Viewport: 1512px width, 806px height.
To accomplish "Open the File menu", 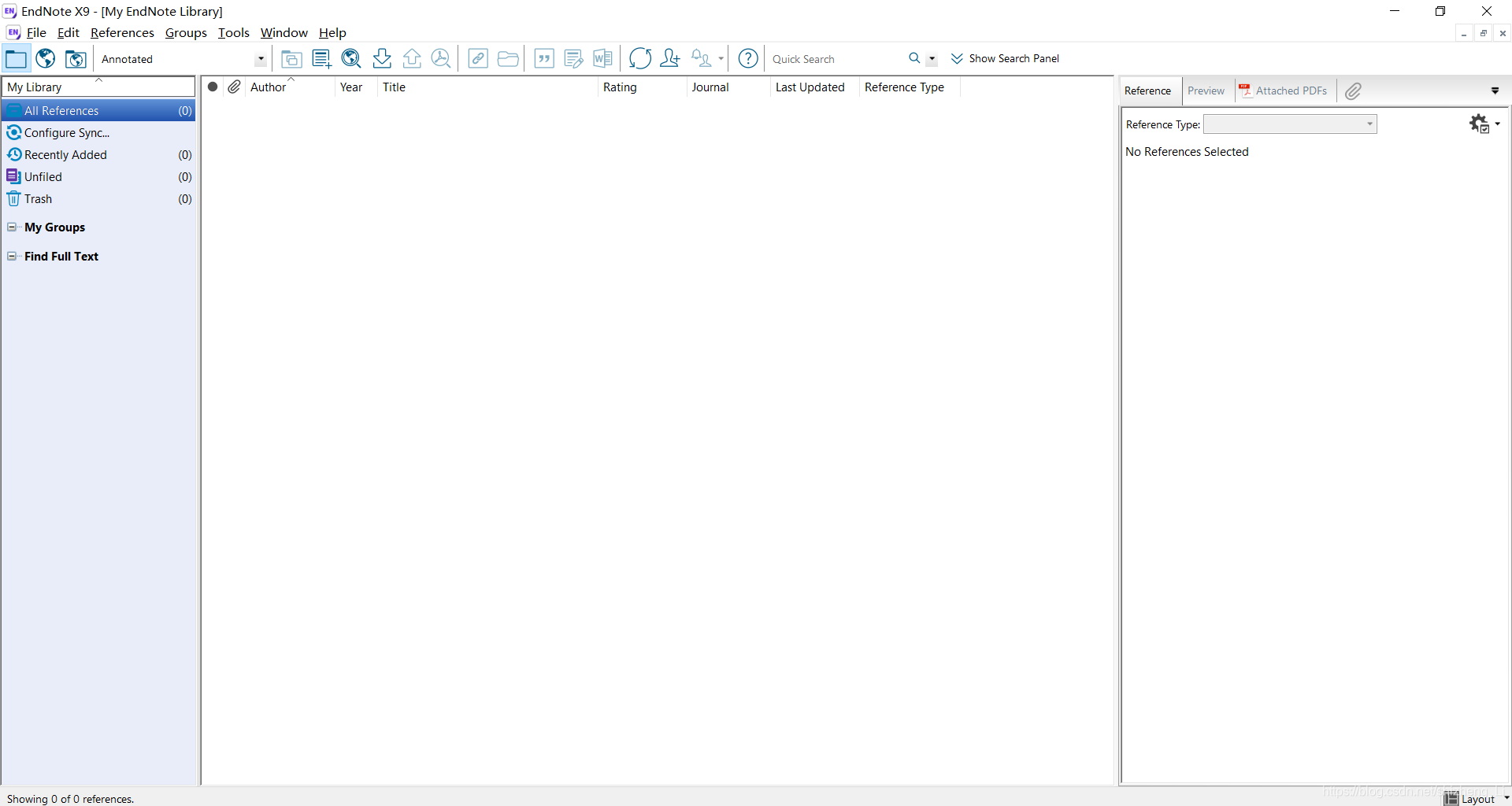I will tap(36, 33).
